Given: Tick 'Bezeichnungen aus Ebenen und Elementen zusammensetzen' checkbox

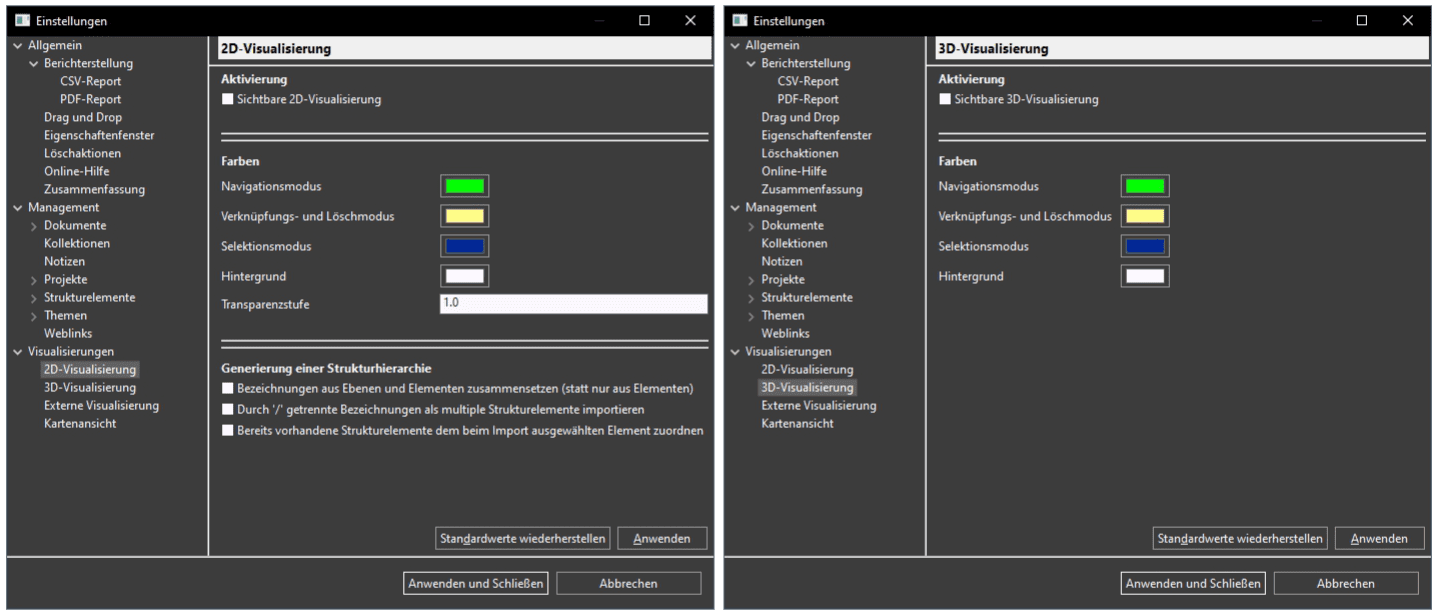Looking at the screenshot, I should click(228, 388).
